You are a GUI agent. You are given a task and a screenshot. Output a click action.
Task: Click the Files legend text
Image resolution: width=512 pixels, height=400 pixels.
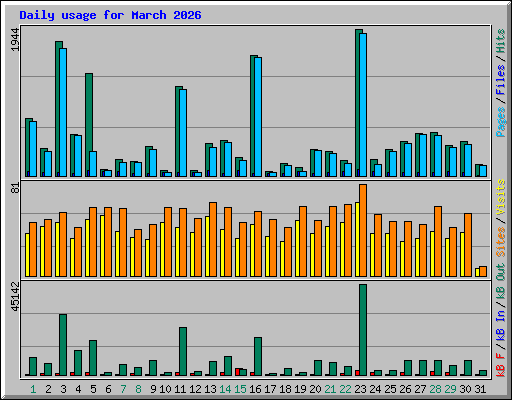(x=501, y=79)
